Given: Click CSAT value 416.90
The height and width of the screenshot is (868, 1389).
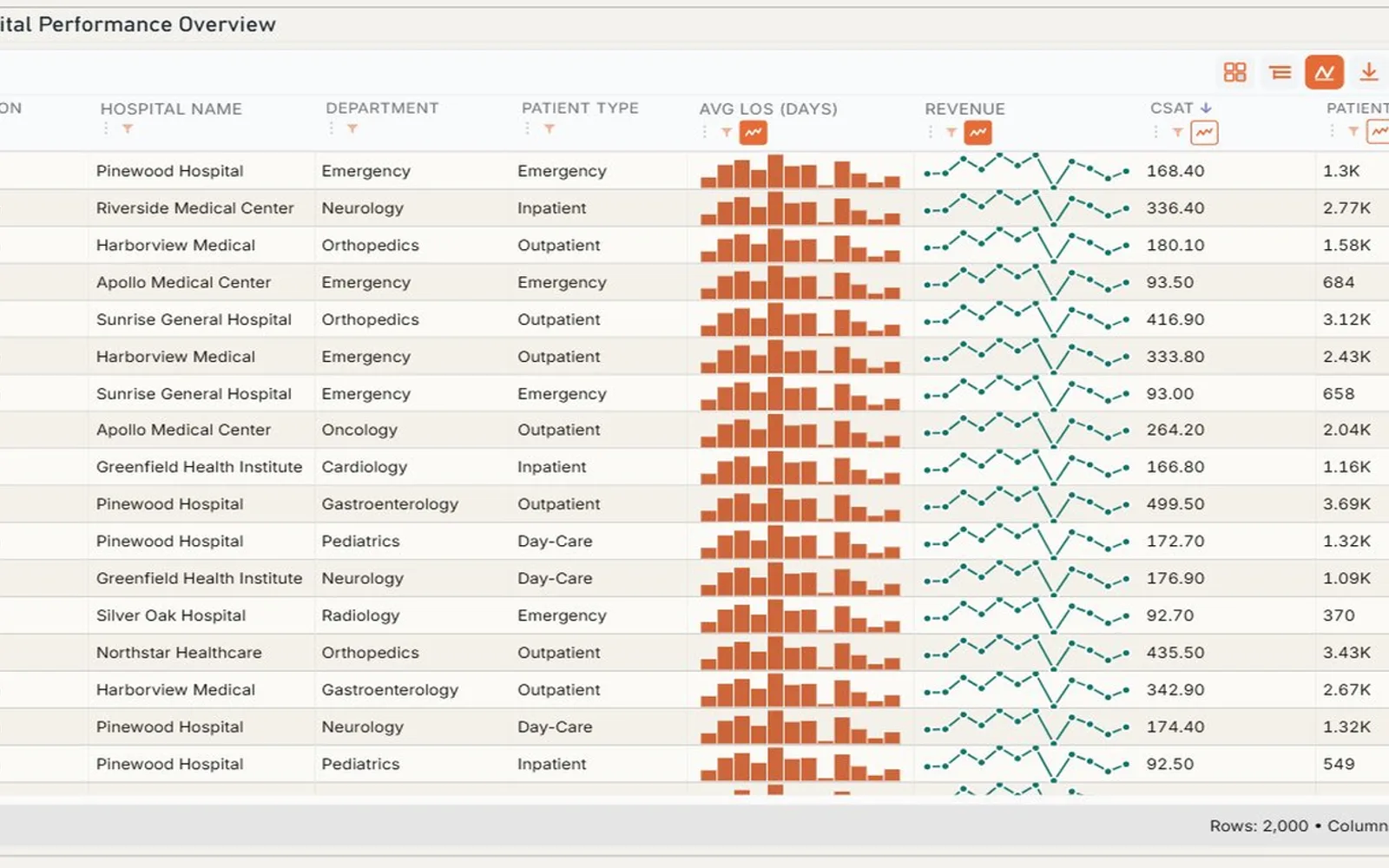Looking at the screenshot, I should point(1175,319).
